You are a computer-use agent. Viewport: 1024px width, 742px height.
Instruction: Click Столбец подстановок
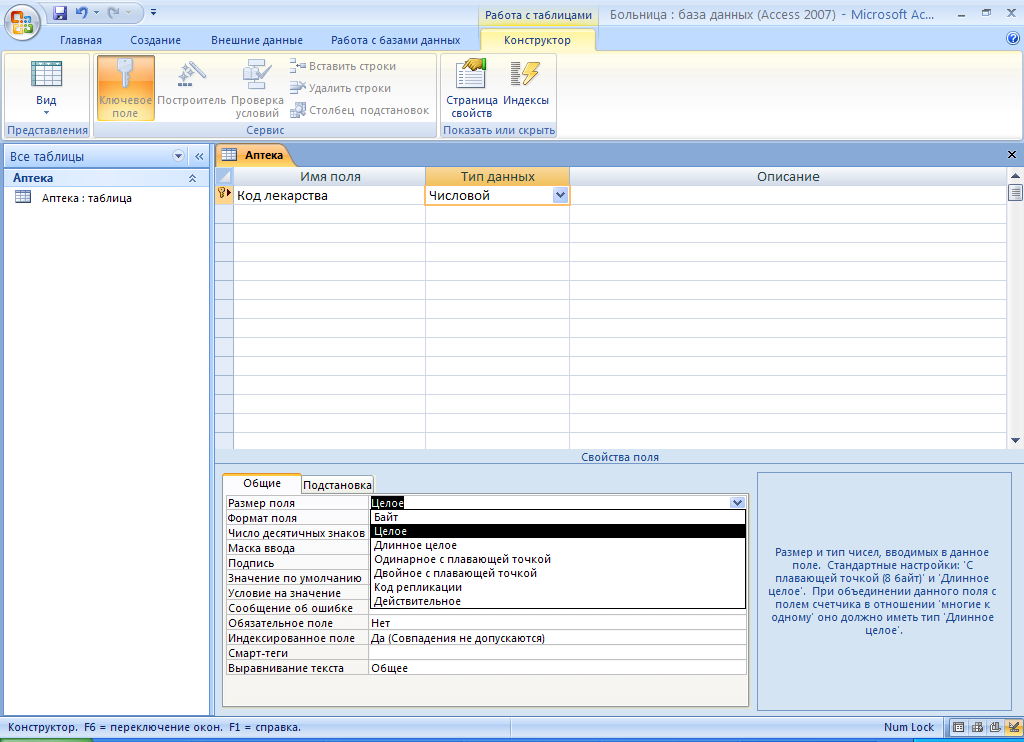(359, 110)
